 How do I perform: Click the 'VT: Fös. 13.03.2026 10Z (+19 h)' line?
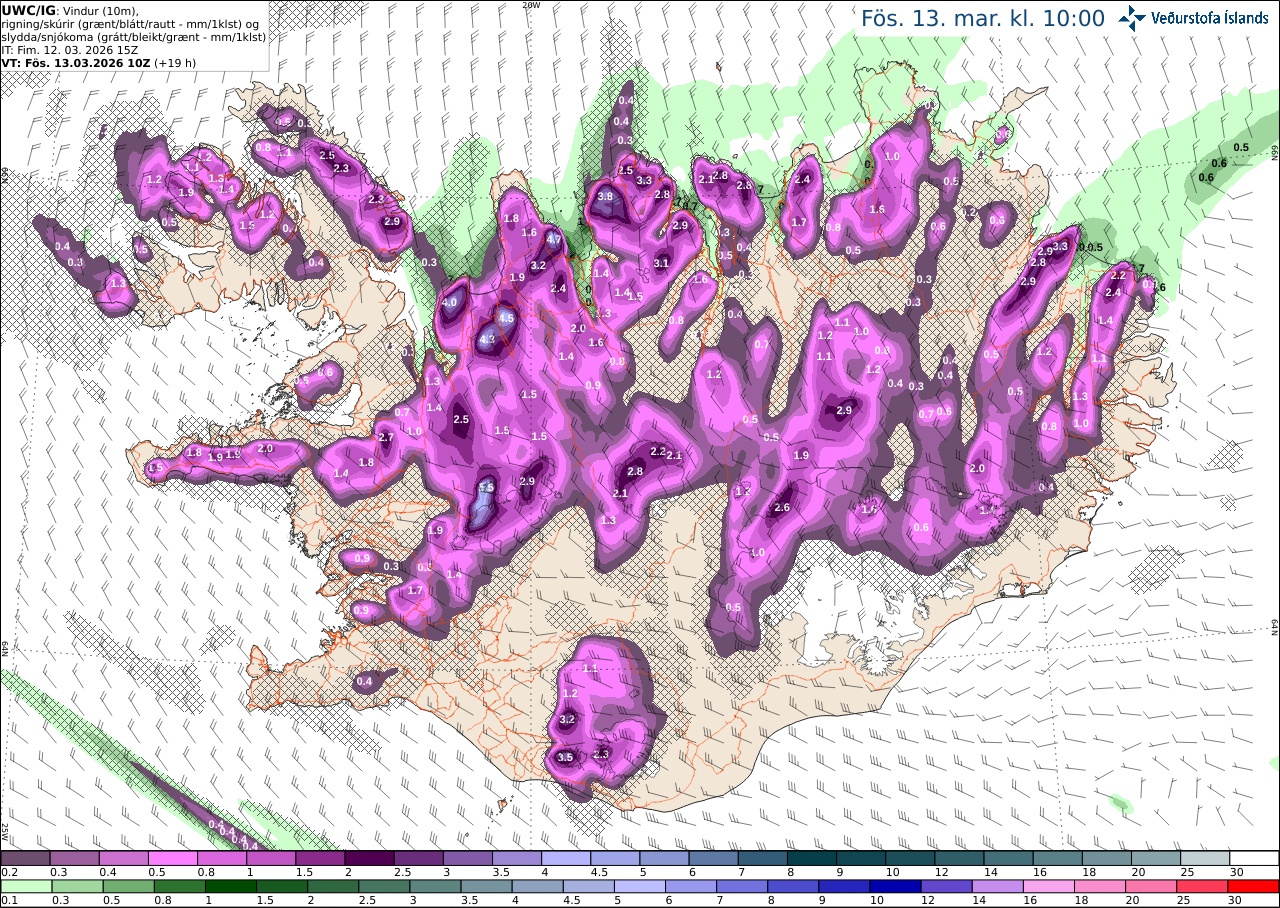[x=99, y=62]
